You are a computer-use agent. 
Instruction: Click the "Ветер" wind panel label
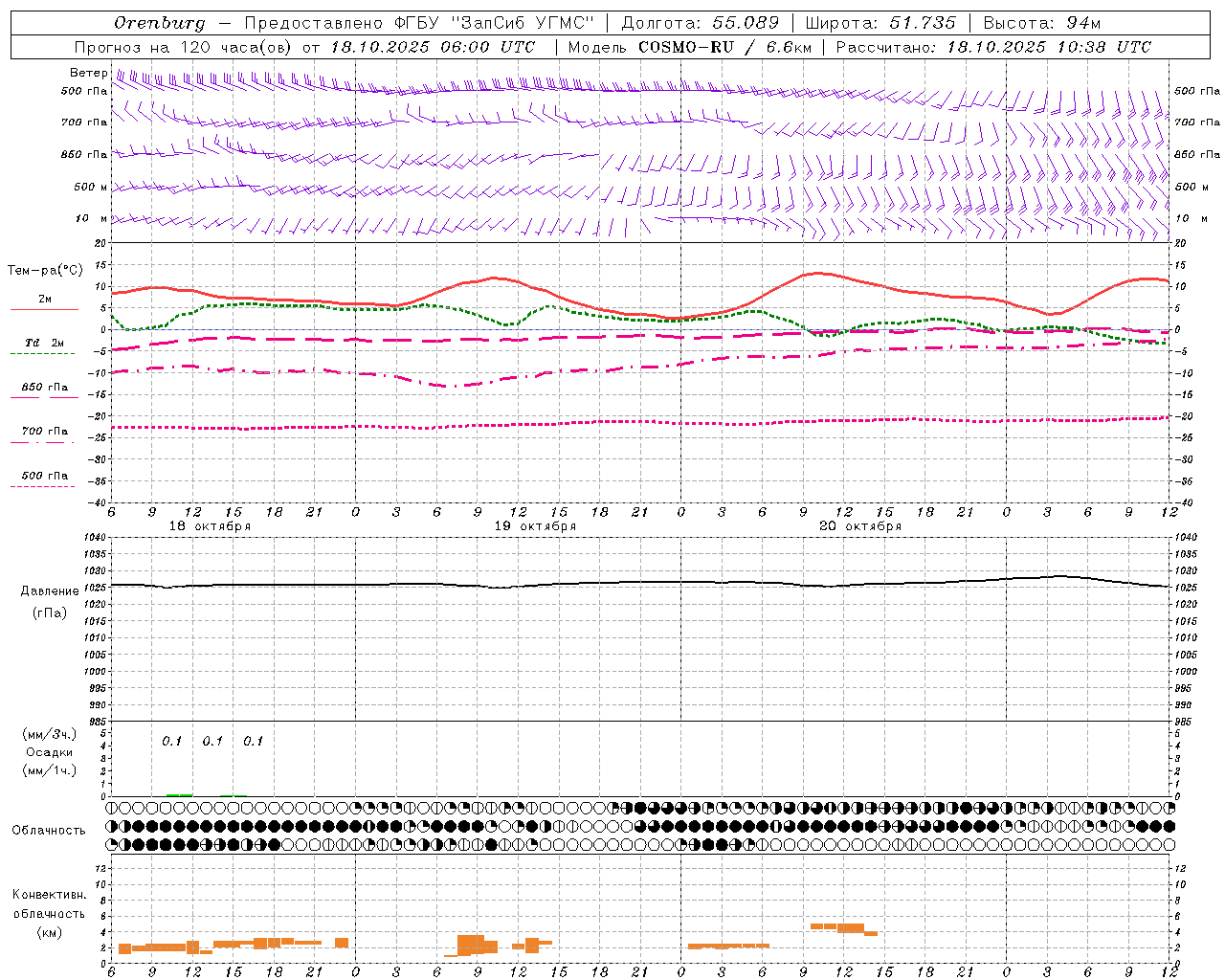[88, 73]
